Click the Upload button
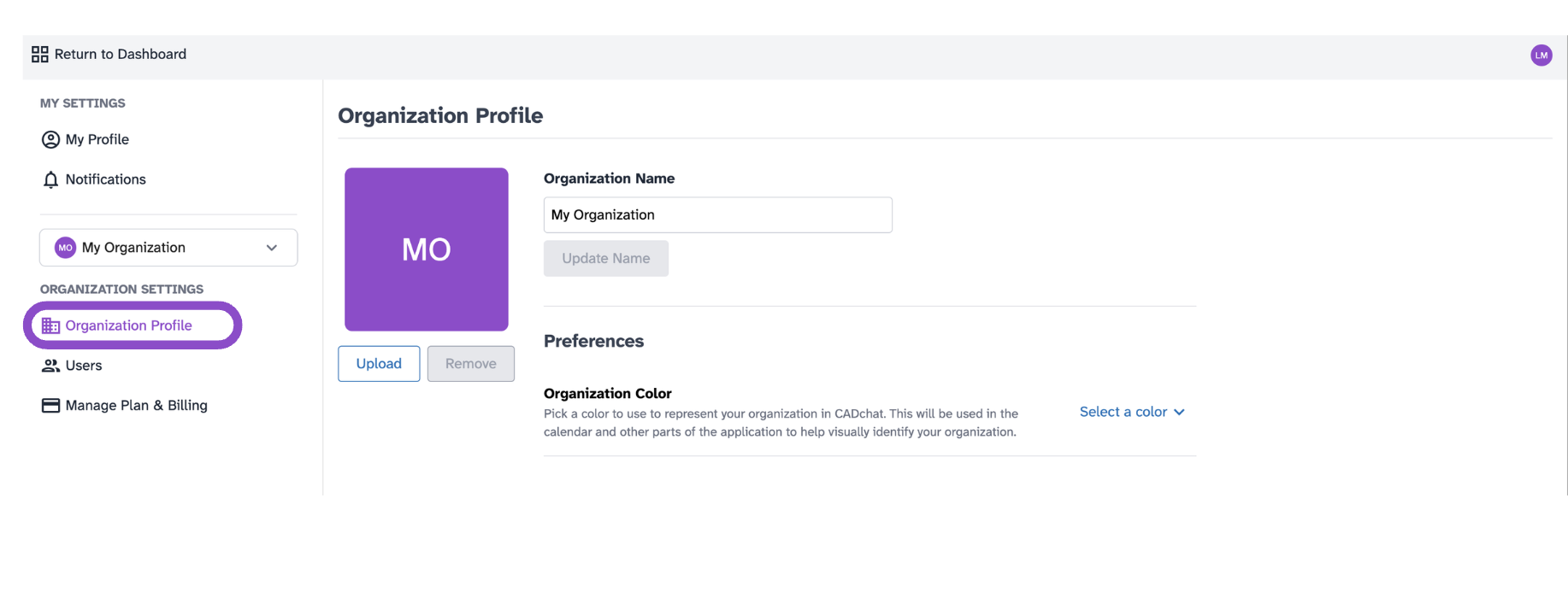 (x=379, y=364)
